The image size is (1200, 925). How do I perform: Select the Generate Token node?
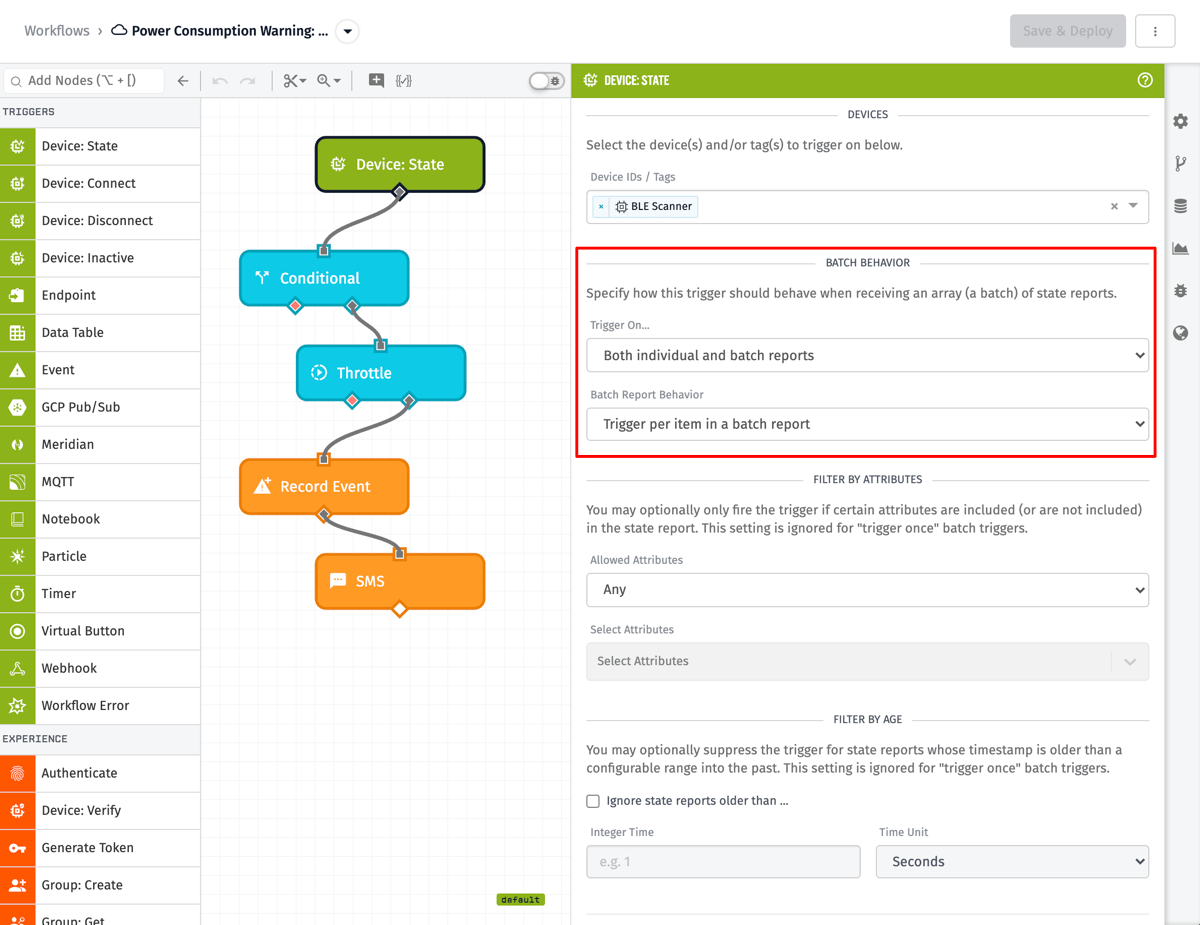(100, 848)
